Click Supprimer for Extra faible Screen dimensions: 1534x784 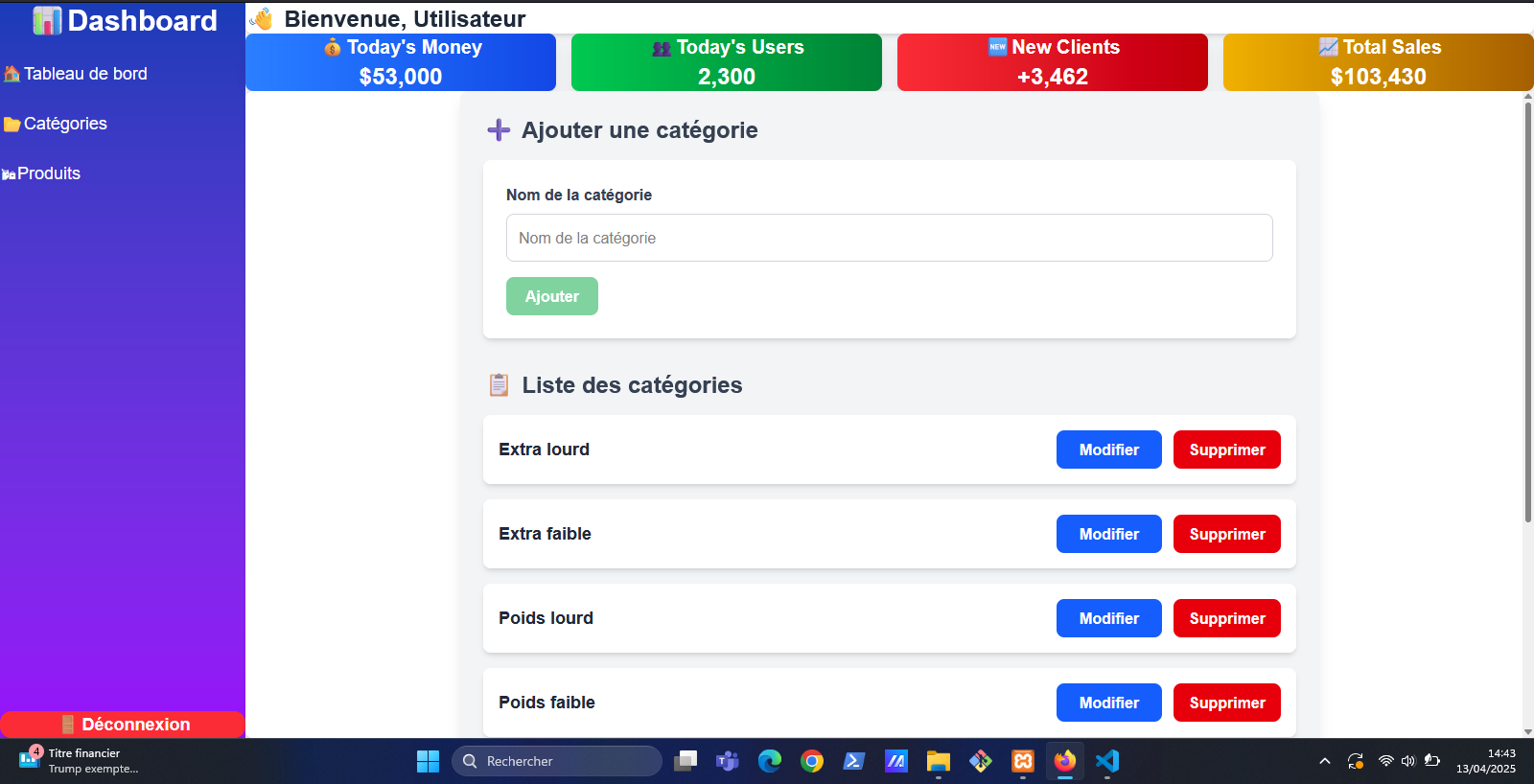[x=1227, y=534]
